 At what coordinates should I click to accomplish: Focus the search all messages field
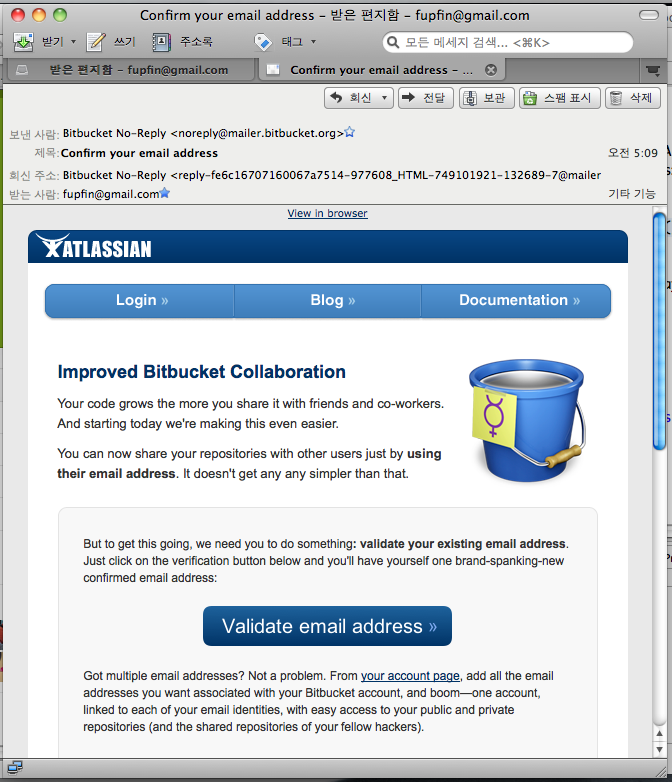click(x=508, y=42)
